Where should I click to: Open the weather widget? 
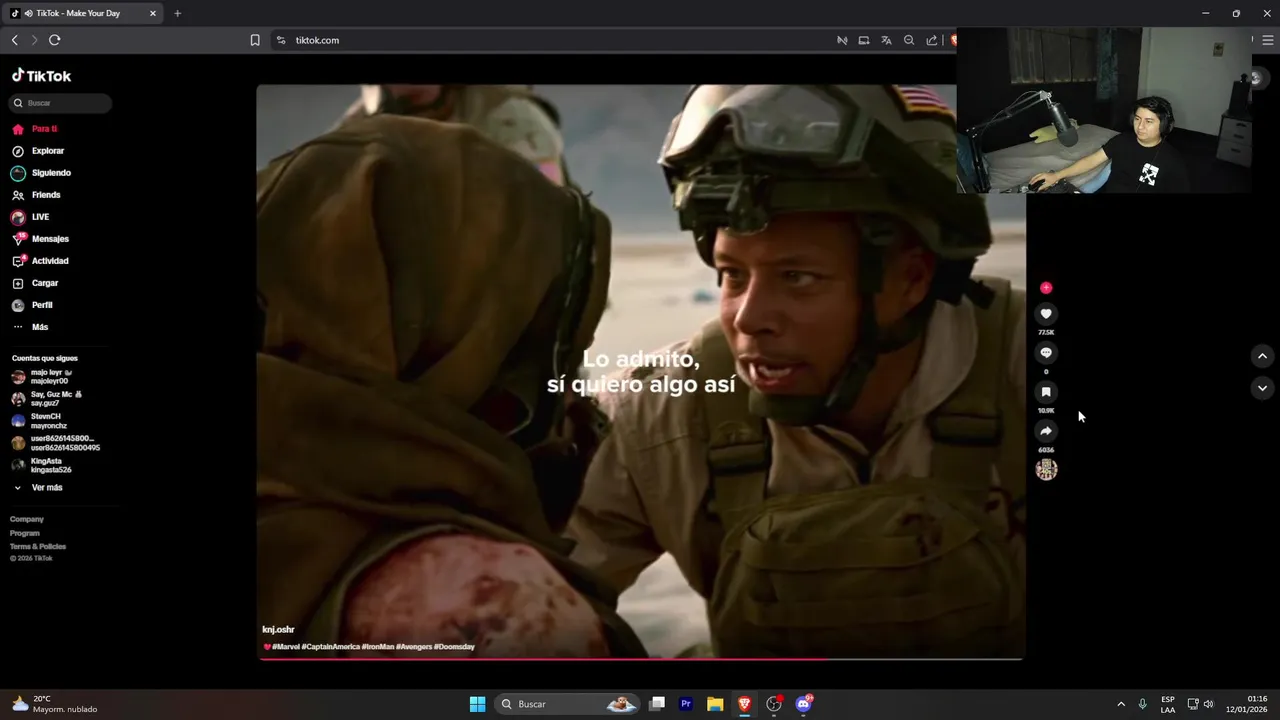tap(55, 704)
